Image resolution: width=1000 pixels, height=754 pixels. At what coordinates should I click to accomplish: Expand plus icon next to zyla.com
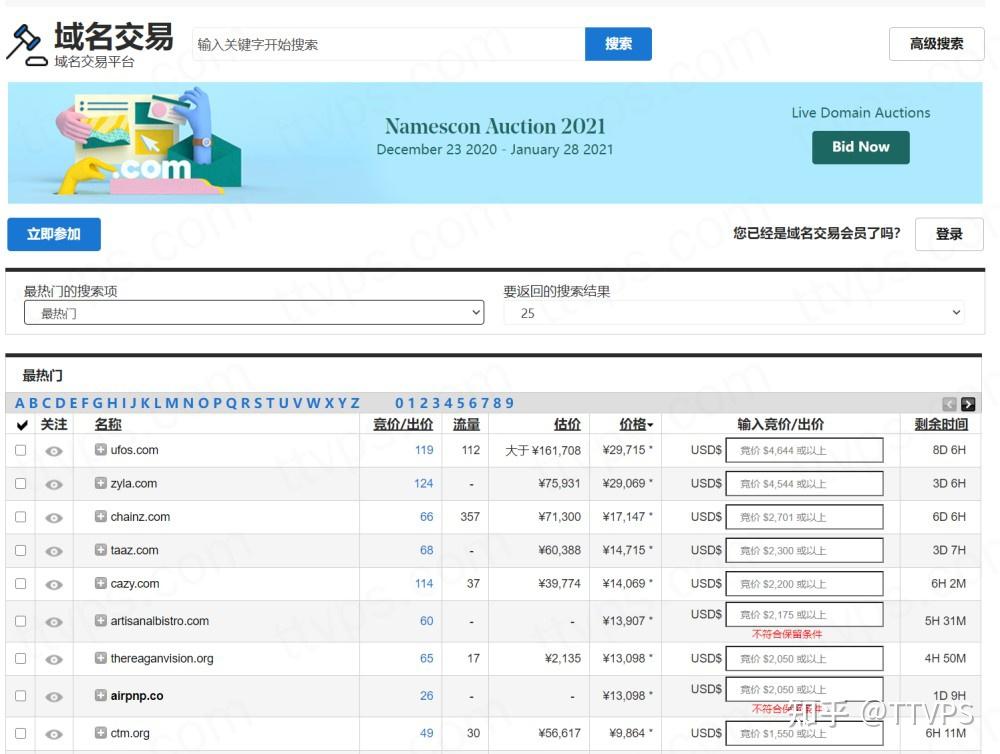pyautogui.click(x=101, y=483)
